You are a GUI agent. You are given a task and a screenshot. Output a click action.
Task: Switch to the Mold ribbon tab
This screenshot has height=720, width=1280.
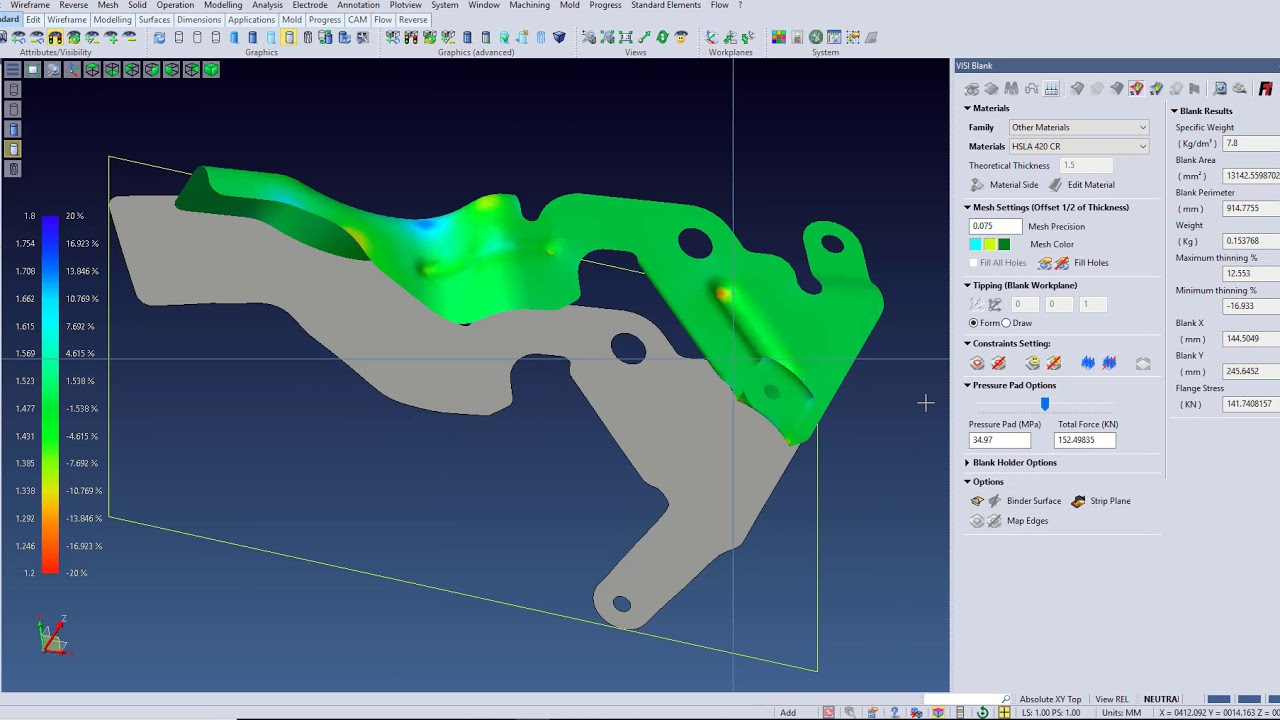point(292,20)
